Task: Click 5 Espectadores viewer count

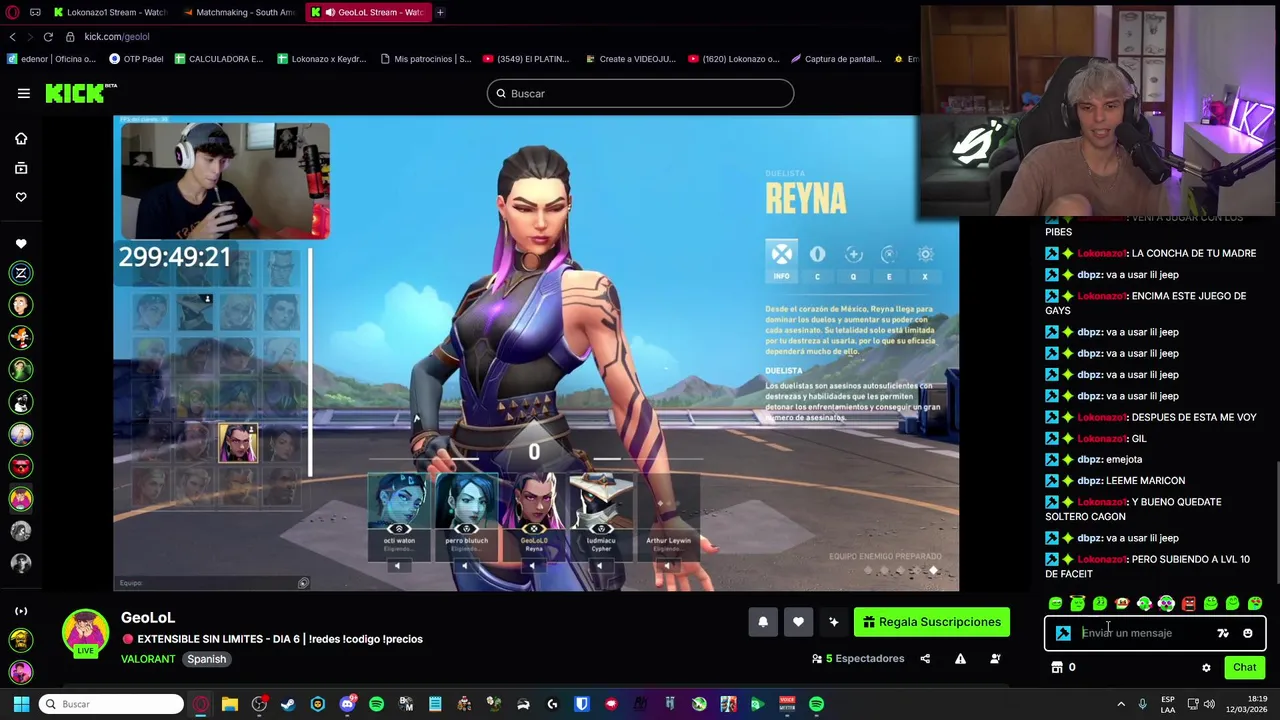Action: [x=858, y=659]
